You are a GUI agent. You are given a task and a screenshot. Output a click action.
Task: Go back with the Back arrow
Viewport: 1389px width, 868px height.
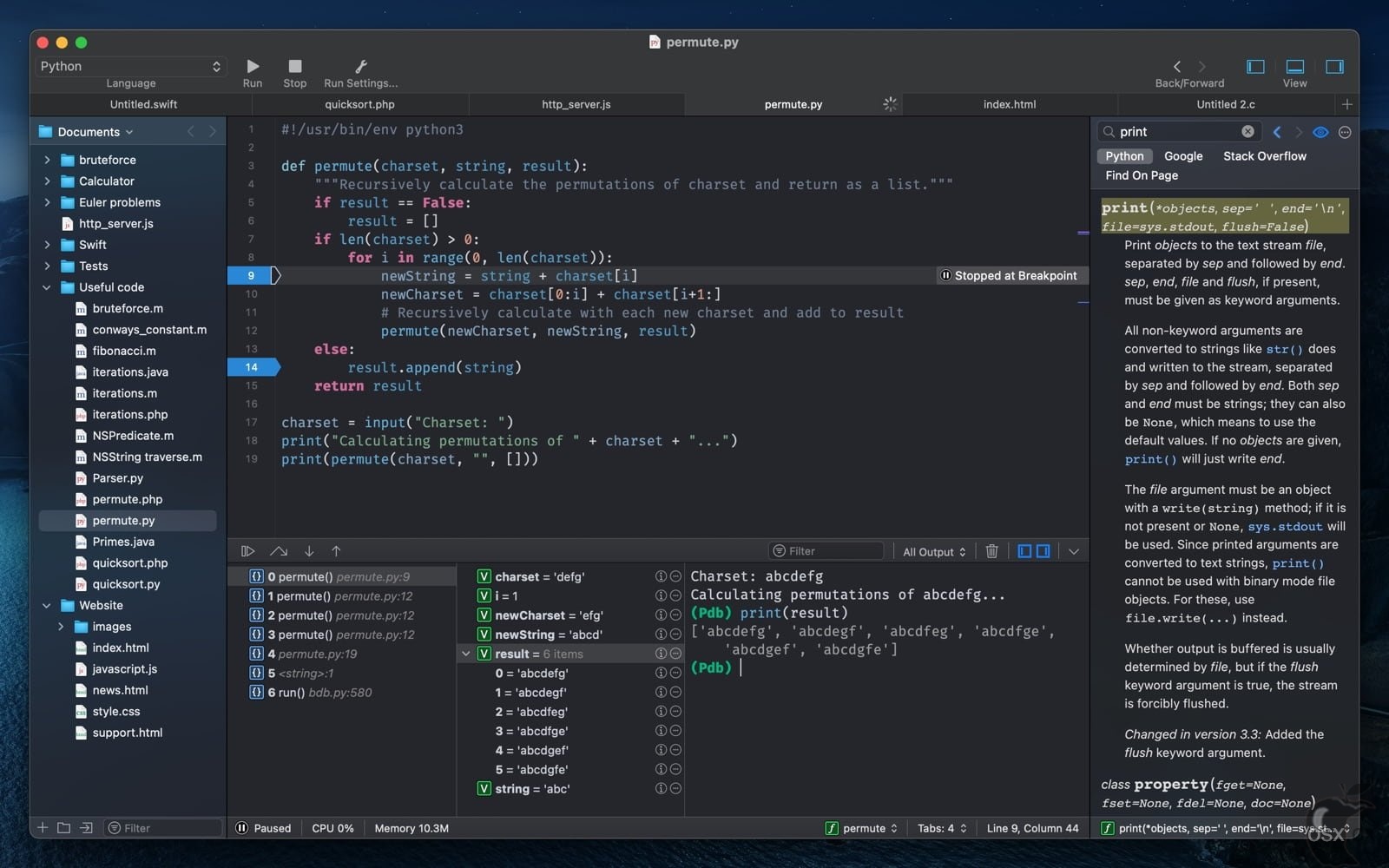click(x=1177, y=66)
